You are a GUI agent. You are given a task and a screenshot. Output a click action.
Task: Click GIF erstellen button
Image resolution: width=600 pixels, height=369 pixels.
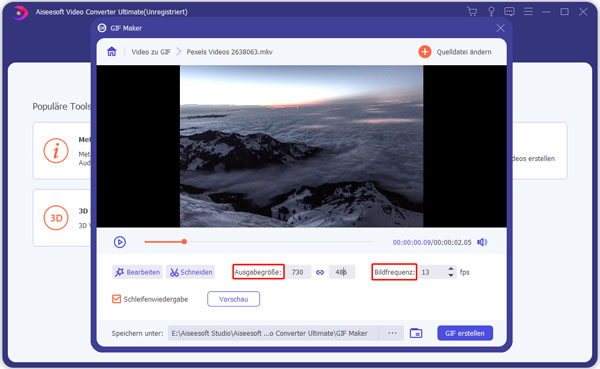(x=465, y=333)
